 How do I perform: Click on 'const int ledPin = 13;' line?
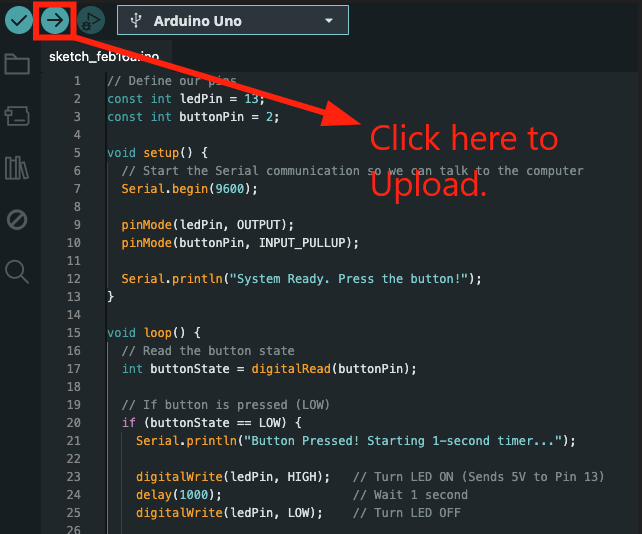tap(186, 99)
